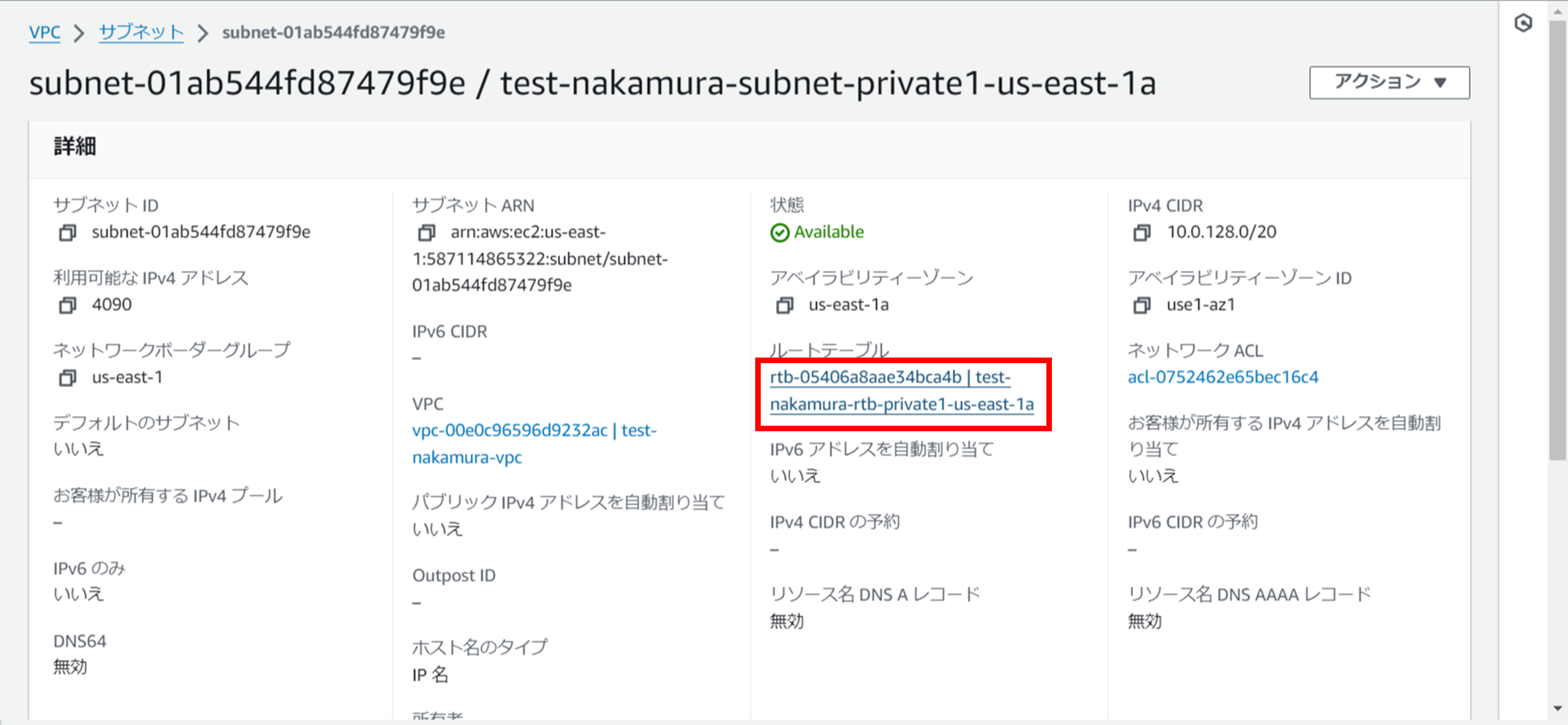
Task: Copy the subnet ARN value
Action: pos(426,233)
